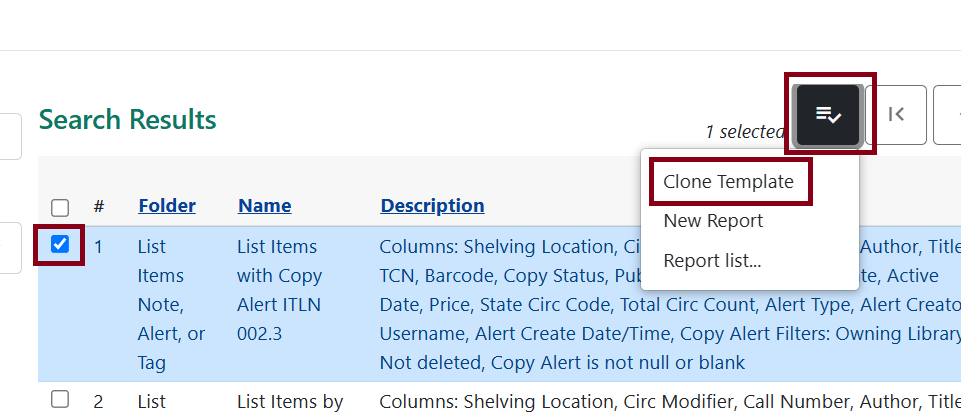Click the 1 selected indicator text
The image size is (961, 417).
(744, 131)
